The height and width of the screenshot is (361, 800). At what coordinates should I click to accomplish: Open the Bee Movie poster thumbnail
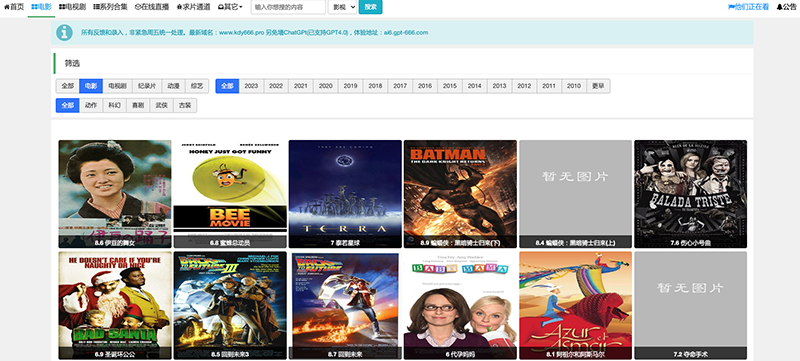click(230, 194)
